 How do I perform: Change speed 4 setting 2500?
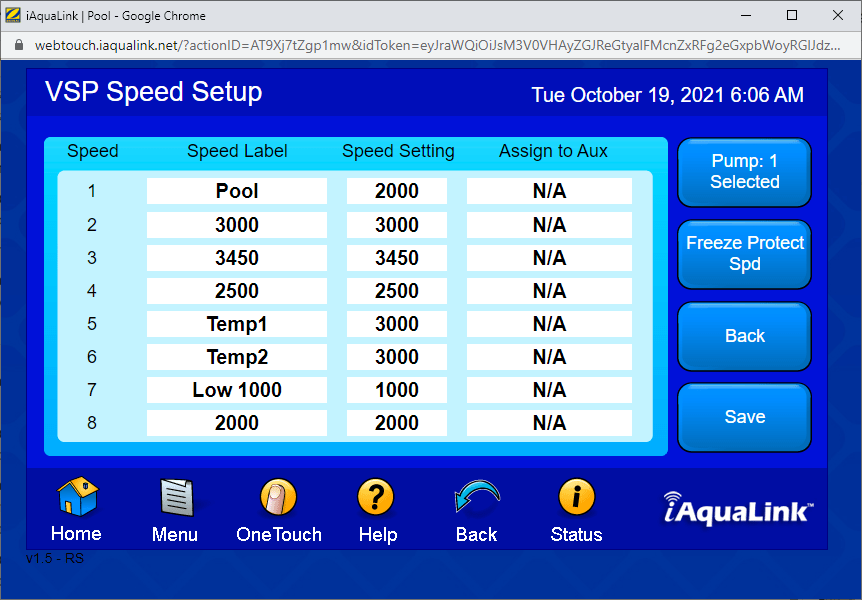coord(397,291)
